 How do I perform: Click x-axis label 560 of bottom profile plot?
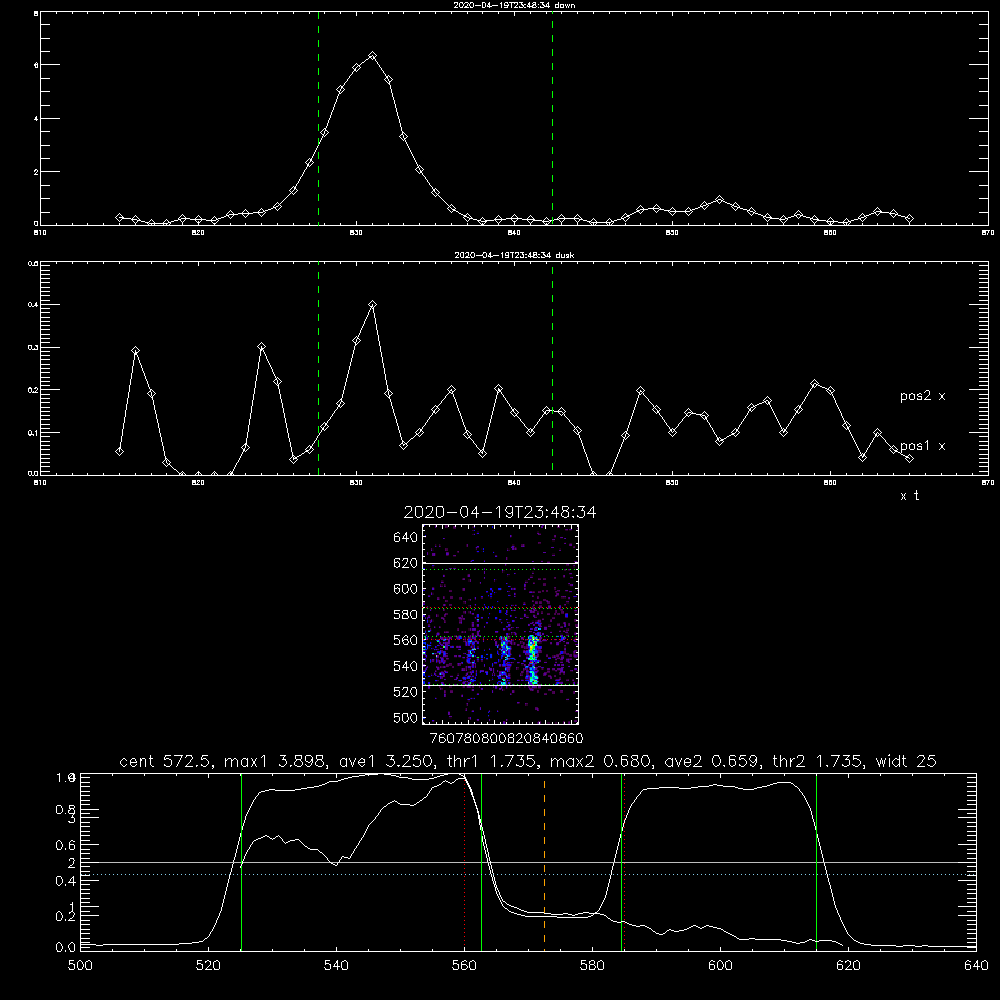point(464,966)
